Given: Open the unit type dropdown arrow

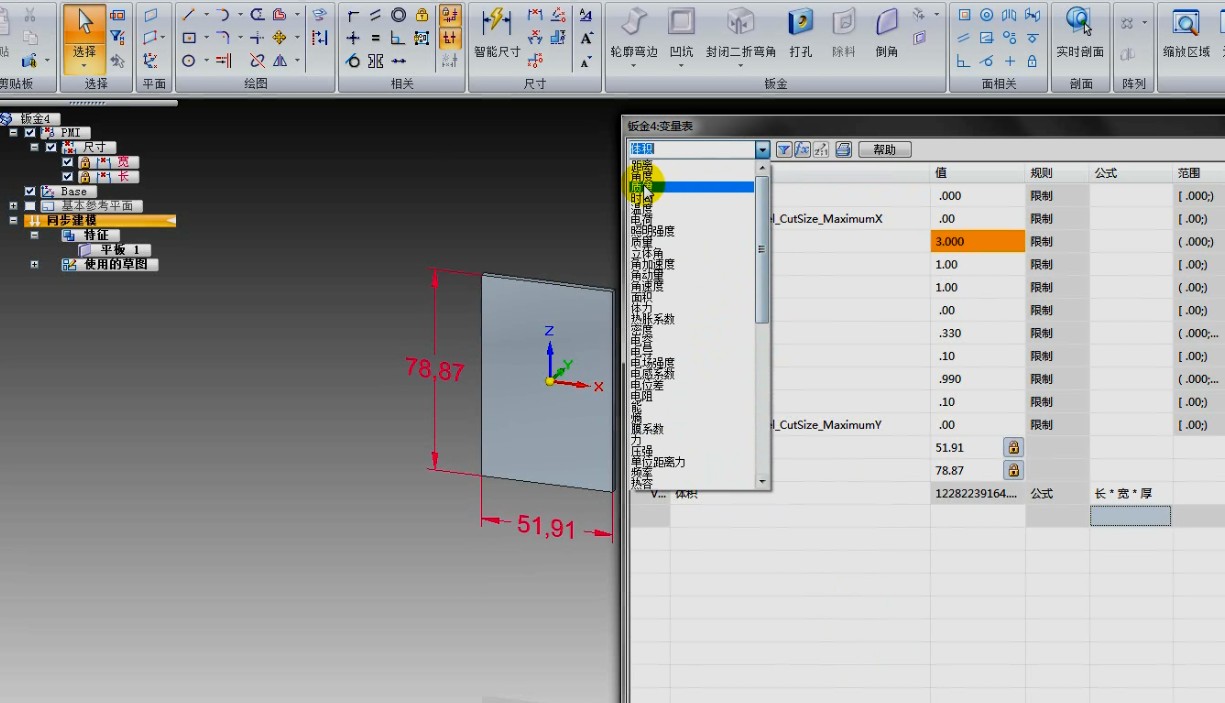Looking at the screenshot, I should [763, 149].
